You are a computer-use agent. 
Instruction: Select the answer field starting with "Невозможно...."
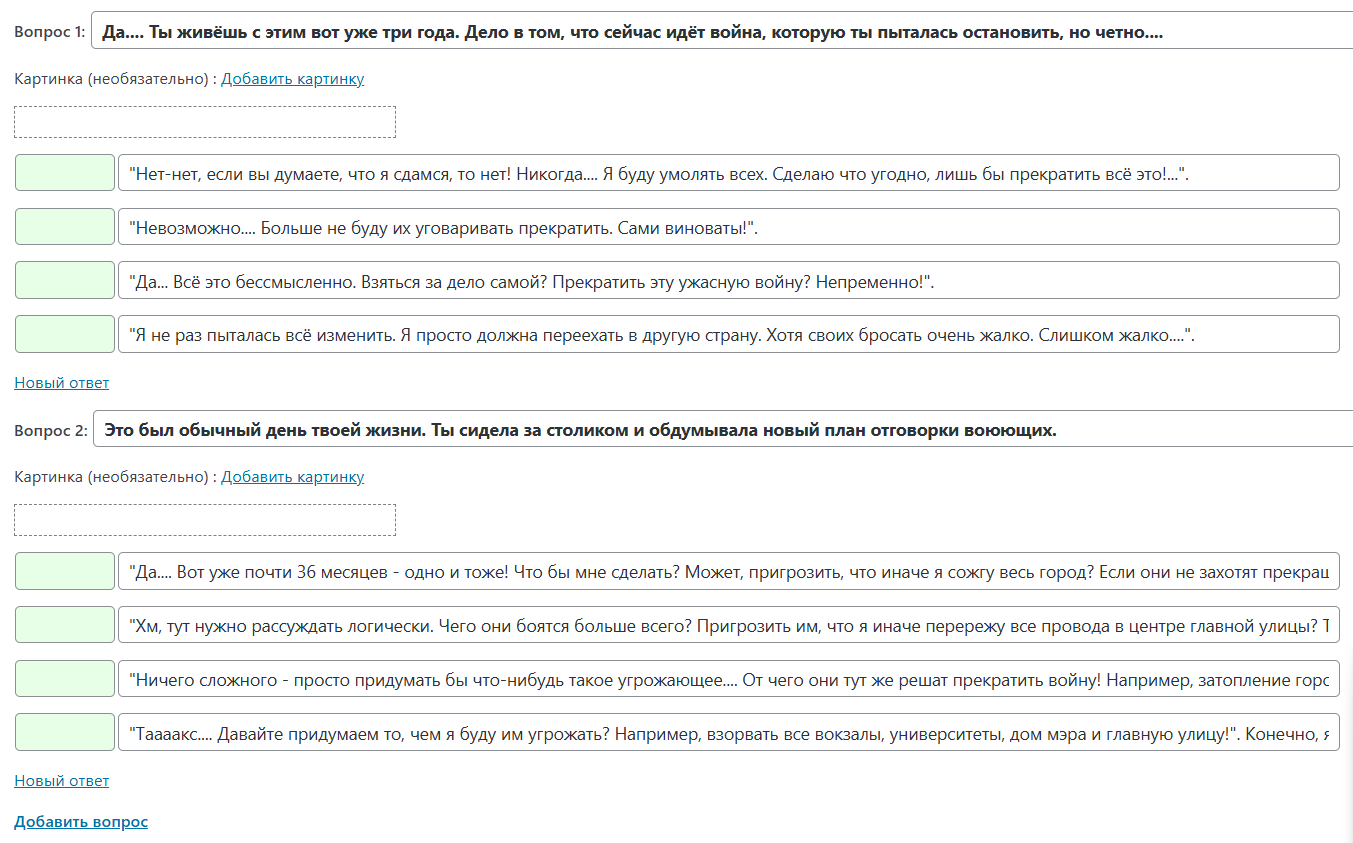point(728,227)
